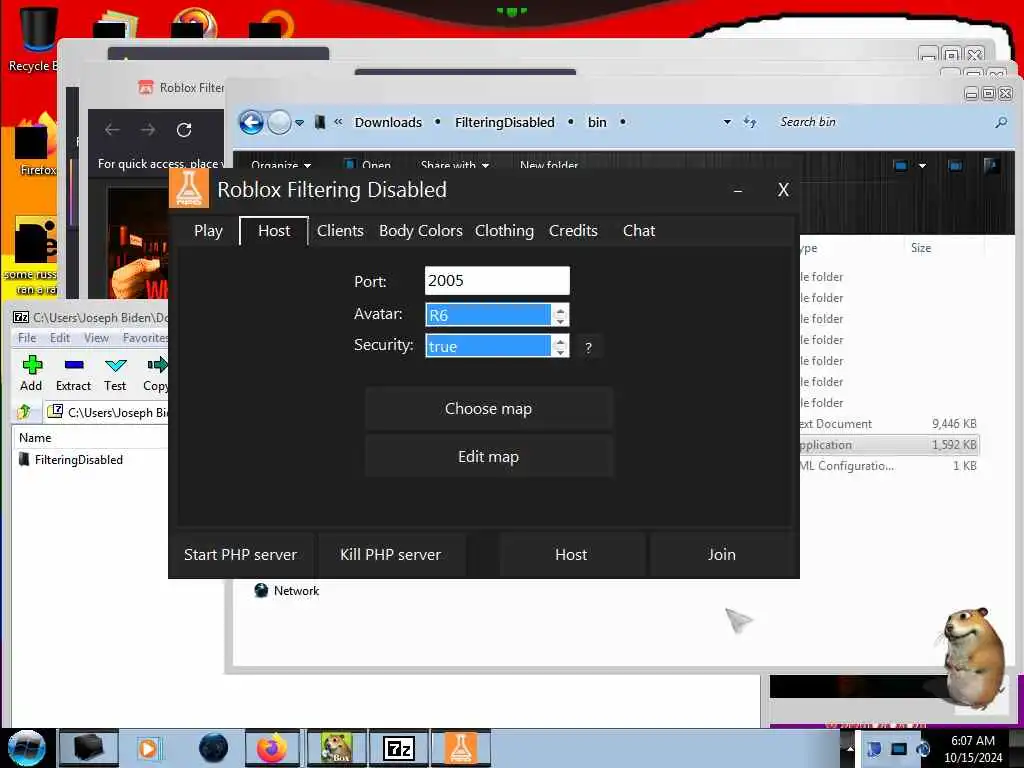Open the 7-Zip File menu
The width and height of the screenshot is (1024, 768).
pos(27,338)
